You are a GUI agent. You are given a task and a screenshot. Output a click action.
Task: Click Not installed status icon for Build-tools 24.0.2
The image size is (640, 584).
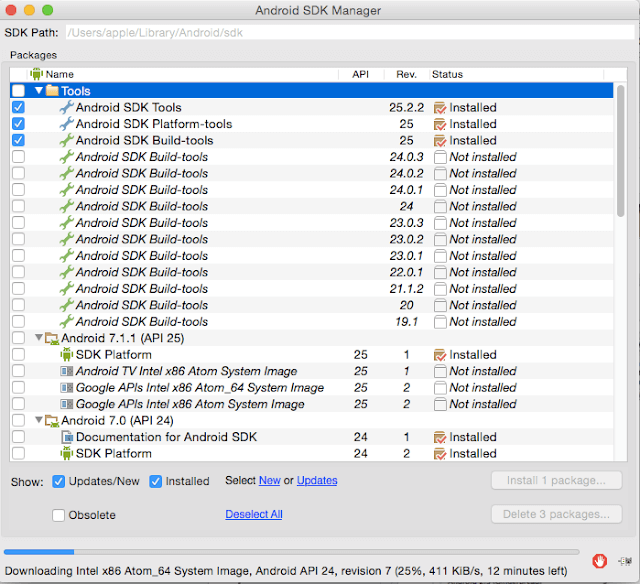pos(440,173)
